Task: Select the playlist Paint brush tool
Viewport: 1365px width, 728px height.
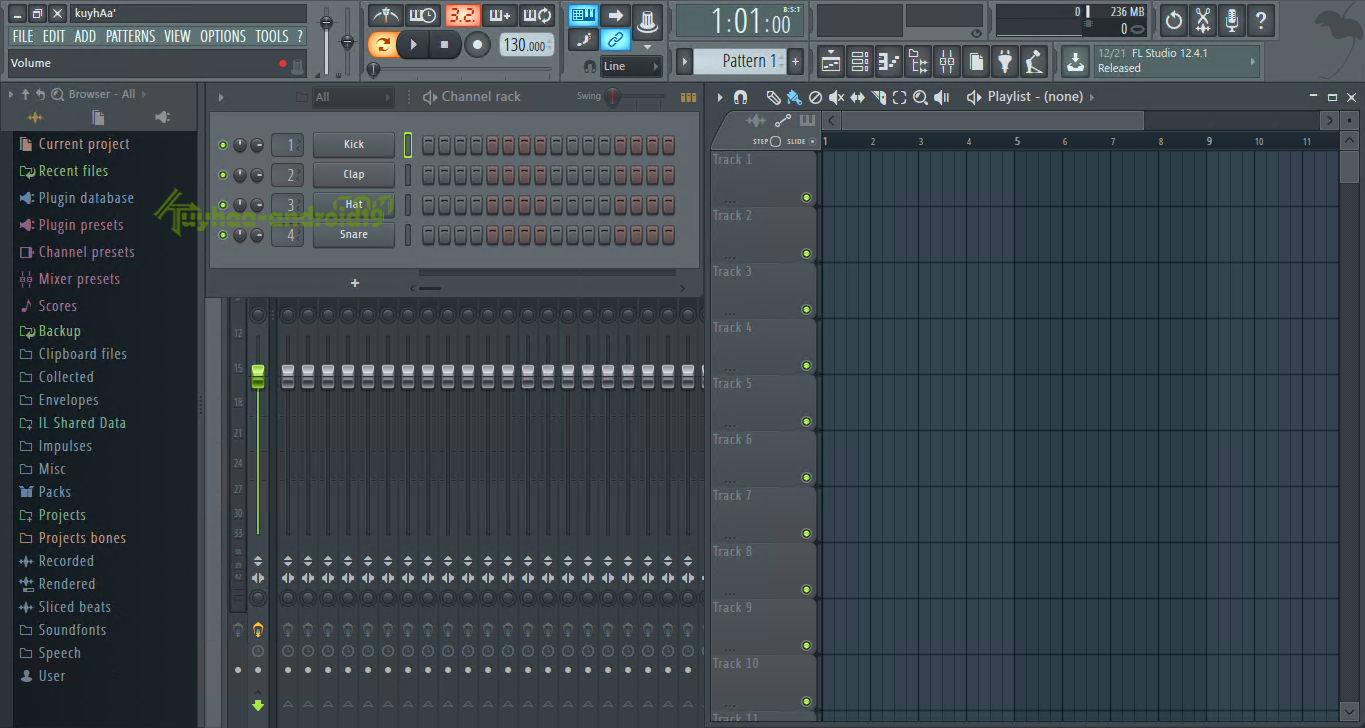Action: pos(793,97)
